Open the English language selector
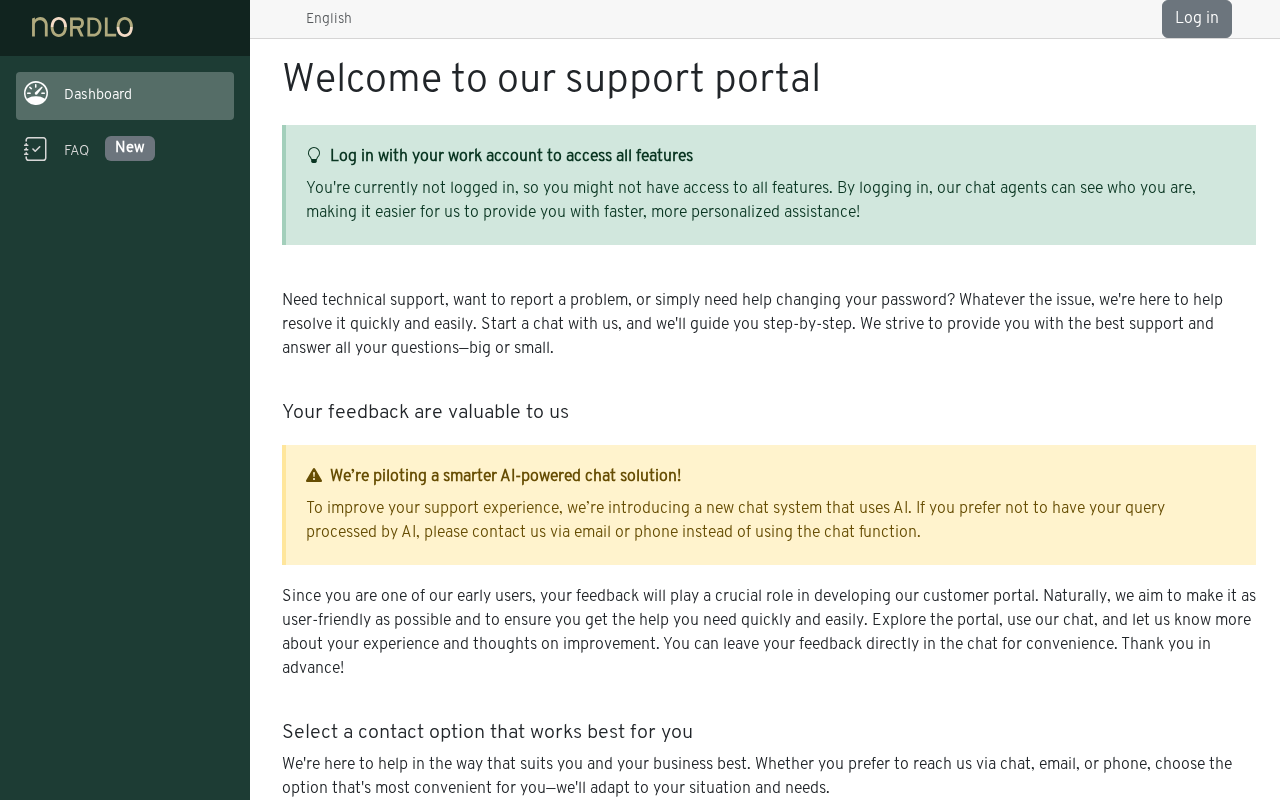Screen dimensions: 1280x800 click(x=329, y=19)
